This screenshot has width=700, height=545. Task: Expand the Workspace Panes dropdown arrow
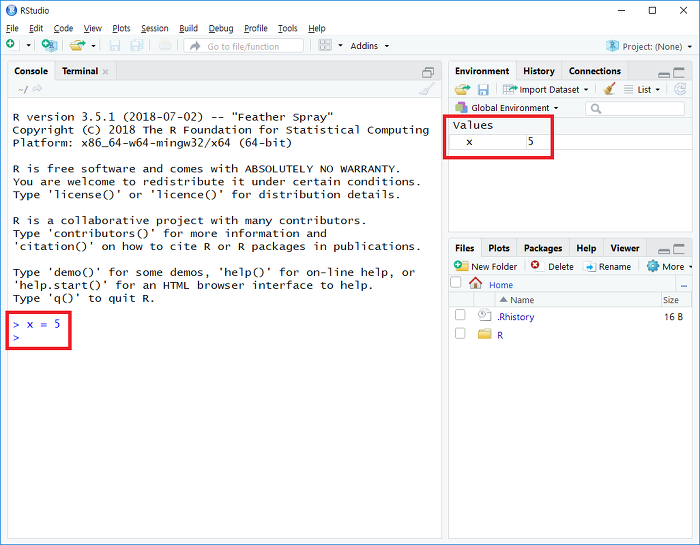click(x=340, y=46)
